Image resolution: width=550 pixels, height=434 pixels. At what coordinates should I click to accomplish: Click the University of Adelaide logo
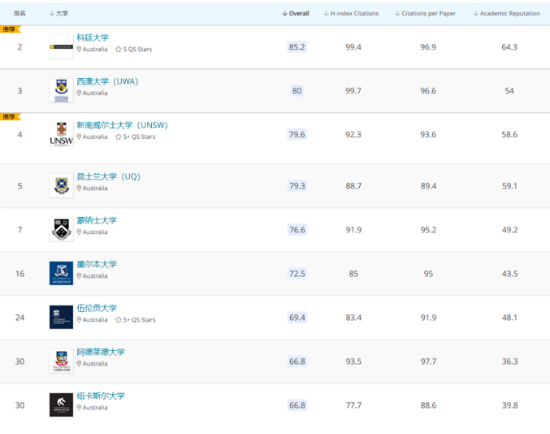point(61,361)
